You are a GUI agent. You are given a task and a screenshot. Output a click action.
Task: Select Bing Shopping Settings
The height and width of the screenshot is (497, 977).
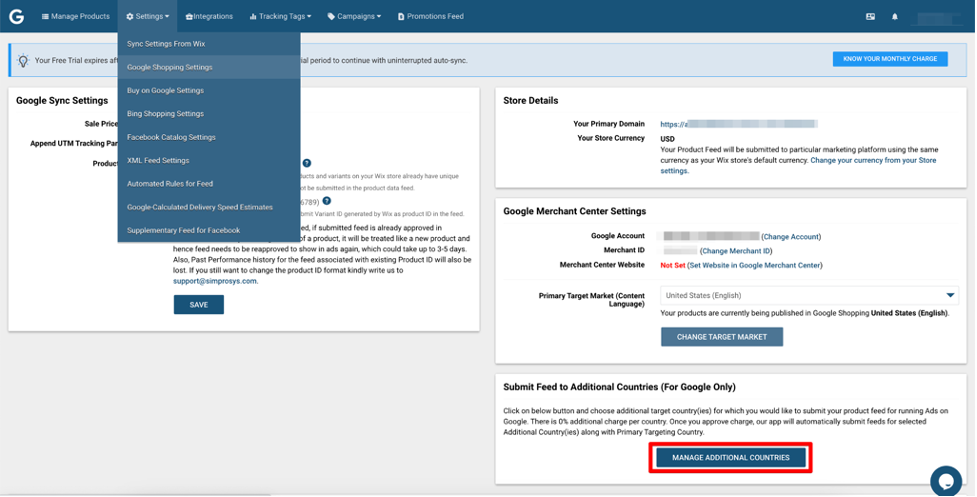coord(209,113)
